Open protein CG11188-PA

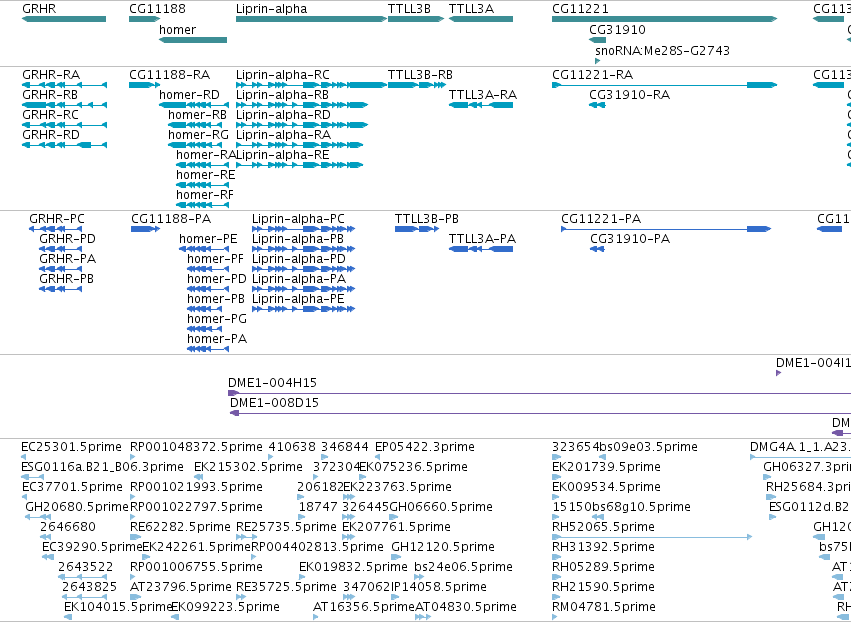(171, 219)
